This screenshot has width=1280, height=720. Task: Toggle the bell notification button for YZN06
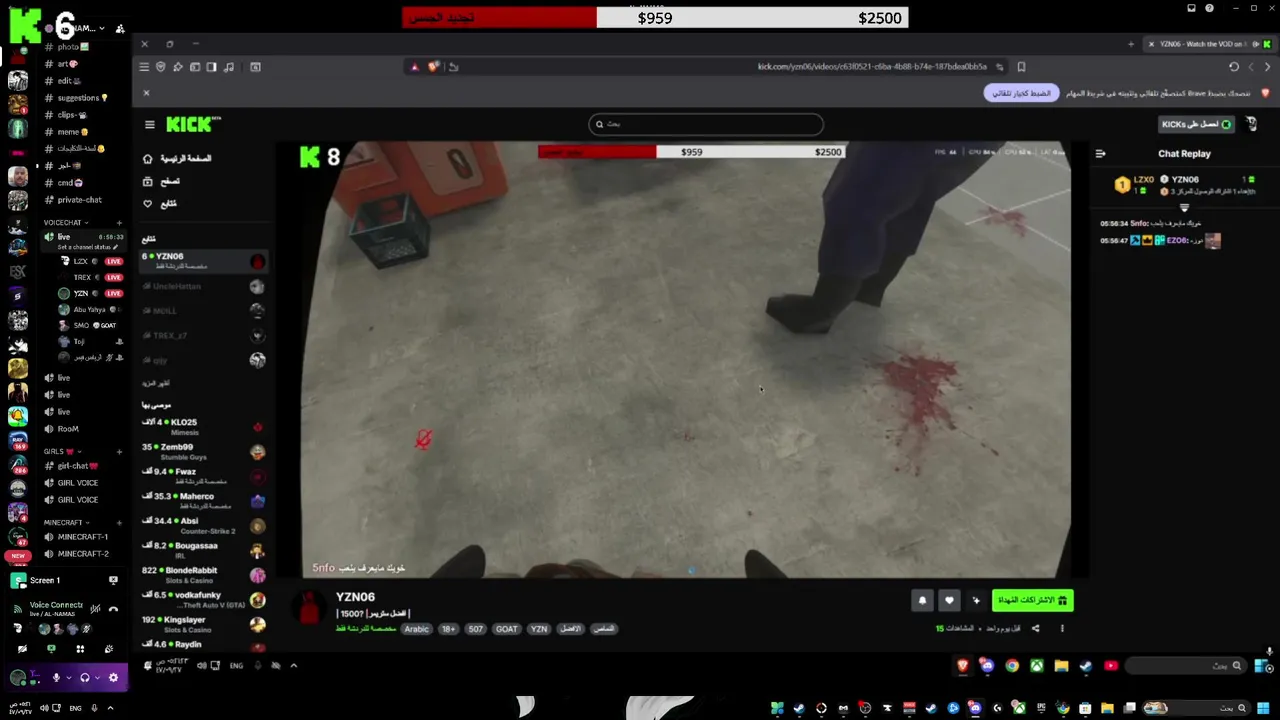coord(922,600)
